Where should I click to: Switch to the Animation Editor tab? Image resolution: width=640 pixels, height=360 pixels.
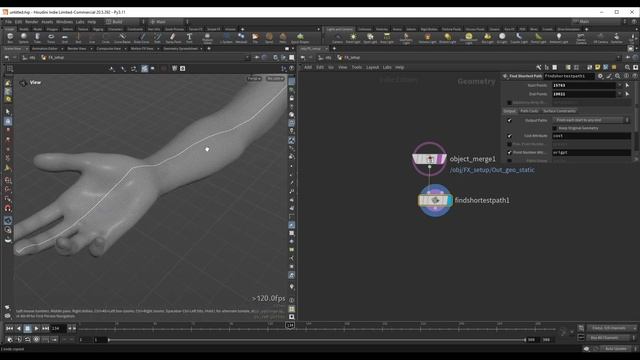coord(45,49)
